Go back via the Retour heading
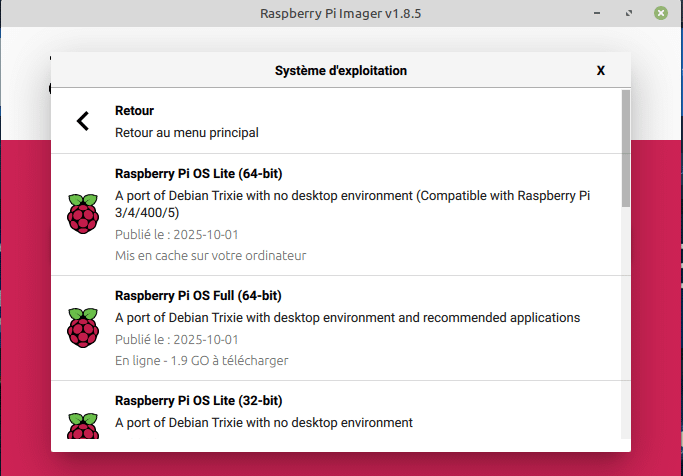 coord(134,111)
